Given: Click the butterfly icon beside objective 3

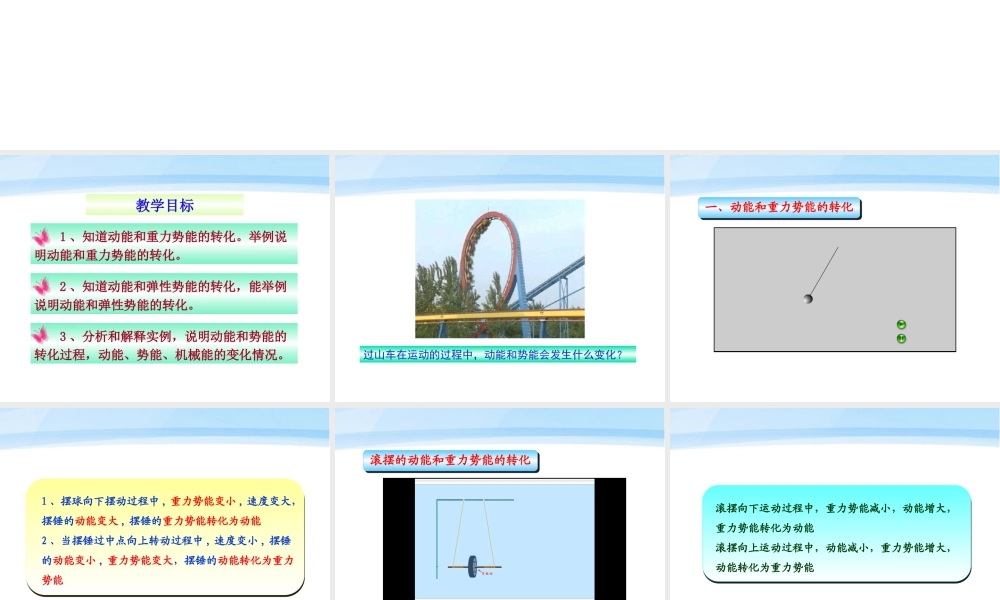Looking at the screenshot, I should click(x=40, y=335).
